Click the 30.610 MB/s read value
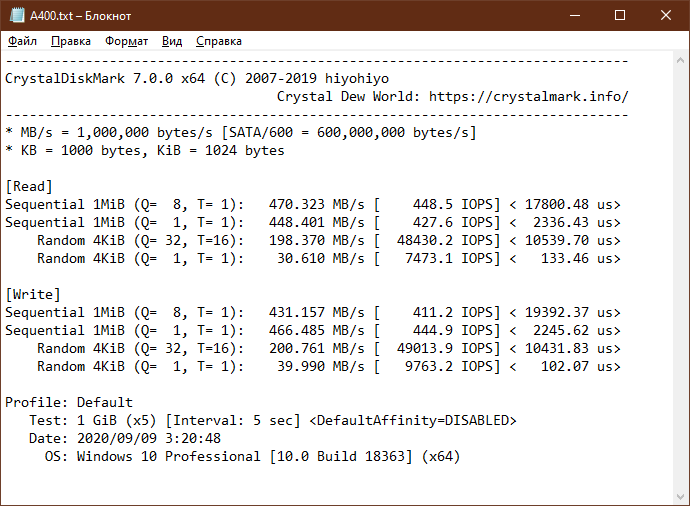 (x=321, y=258)
